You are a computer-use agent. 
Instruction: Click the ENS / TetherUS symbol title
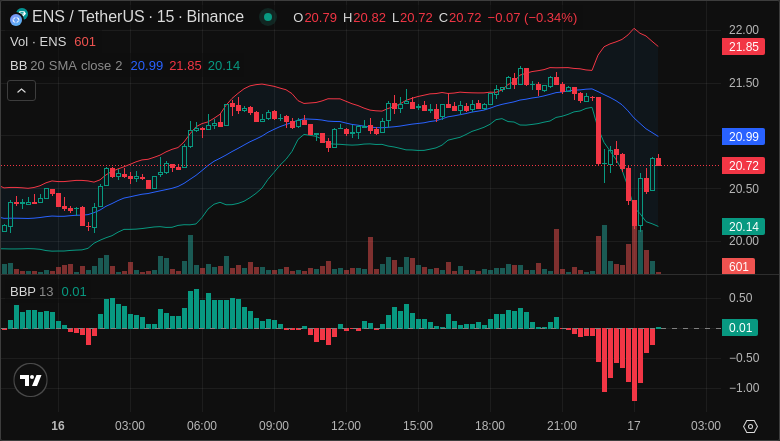138,17
